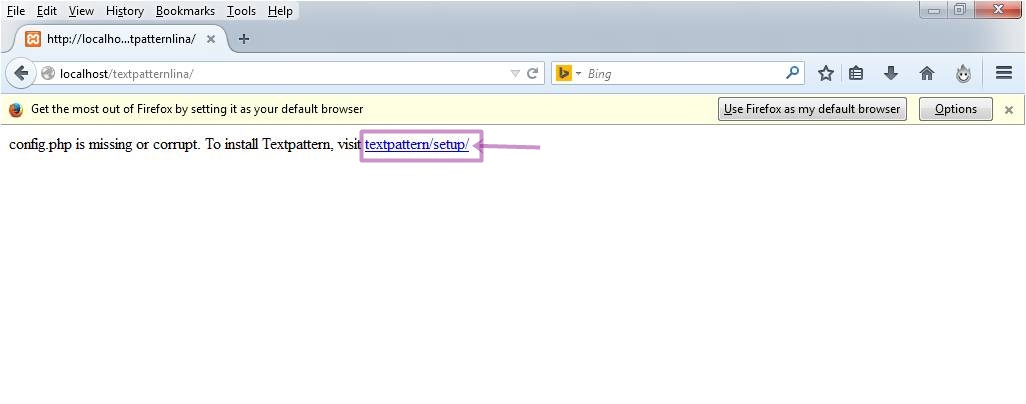Click the textpattern/setup/ link
Screen dimensions: 1026x404
(x=416, y=144)
